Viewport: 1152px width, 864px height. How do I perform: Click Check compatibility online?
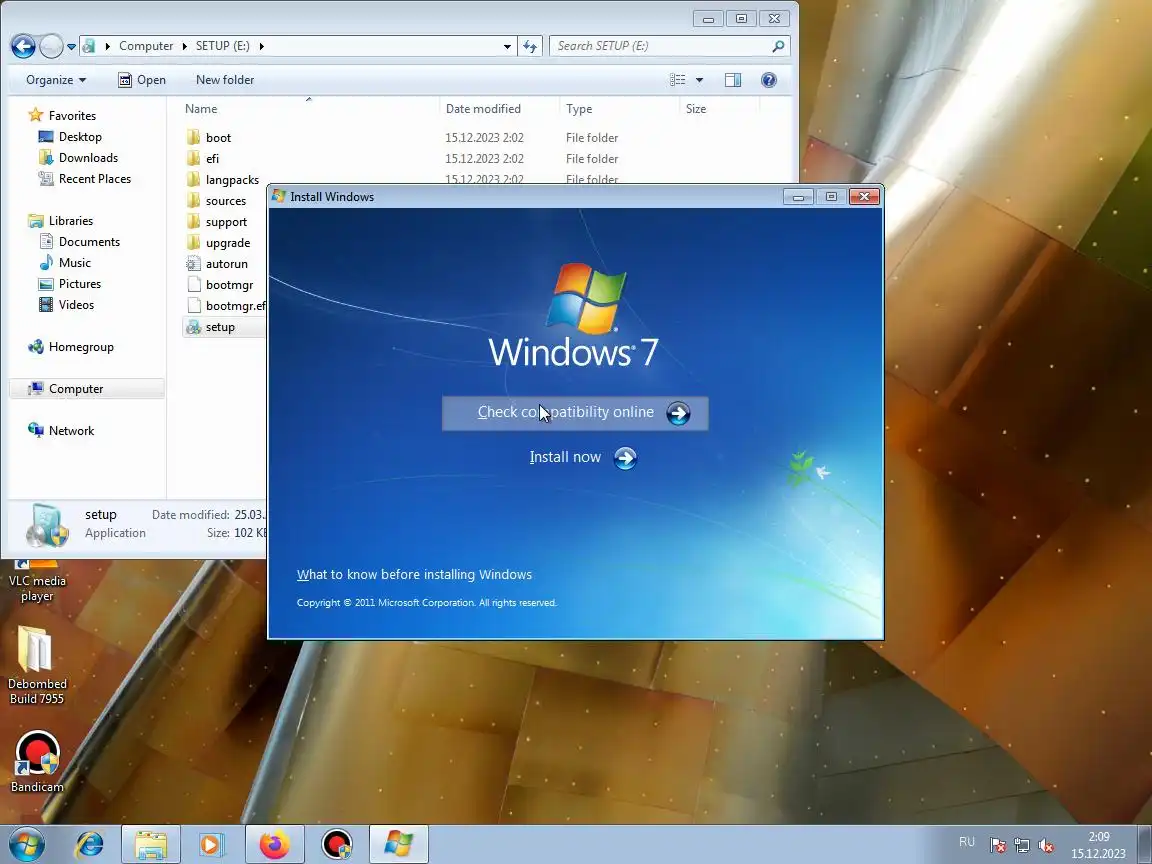pyautogui.click(x=575, y=413)
